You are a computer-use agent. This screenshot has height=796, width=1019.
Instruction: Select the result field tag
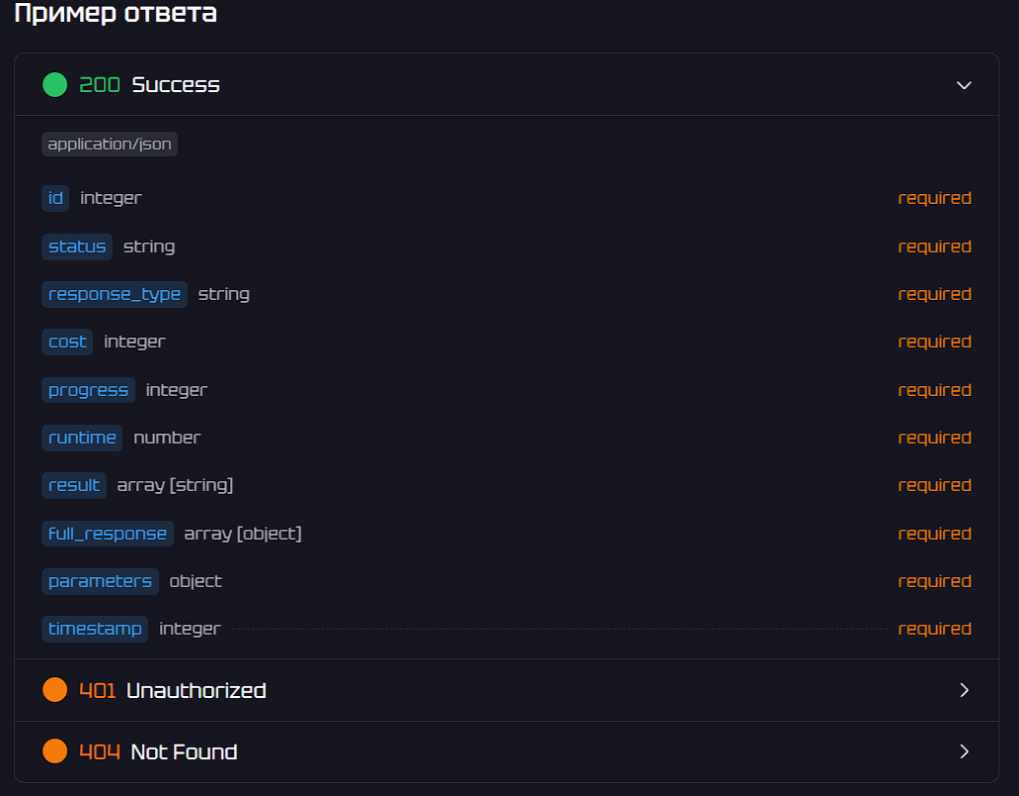click(x=74, y=485)
